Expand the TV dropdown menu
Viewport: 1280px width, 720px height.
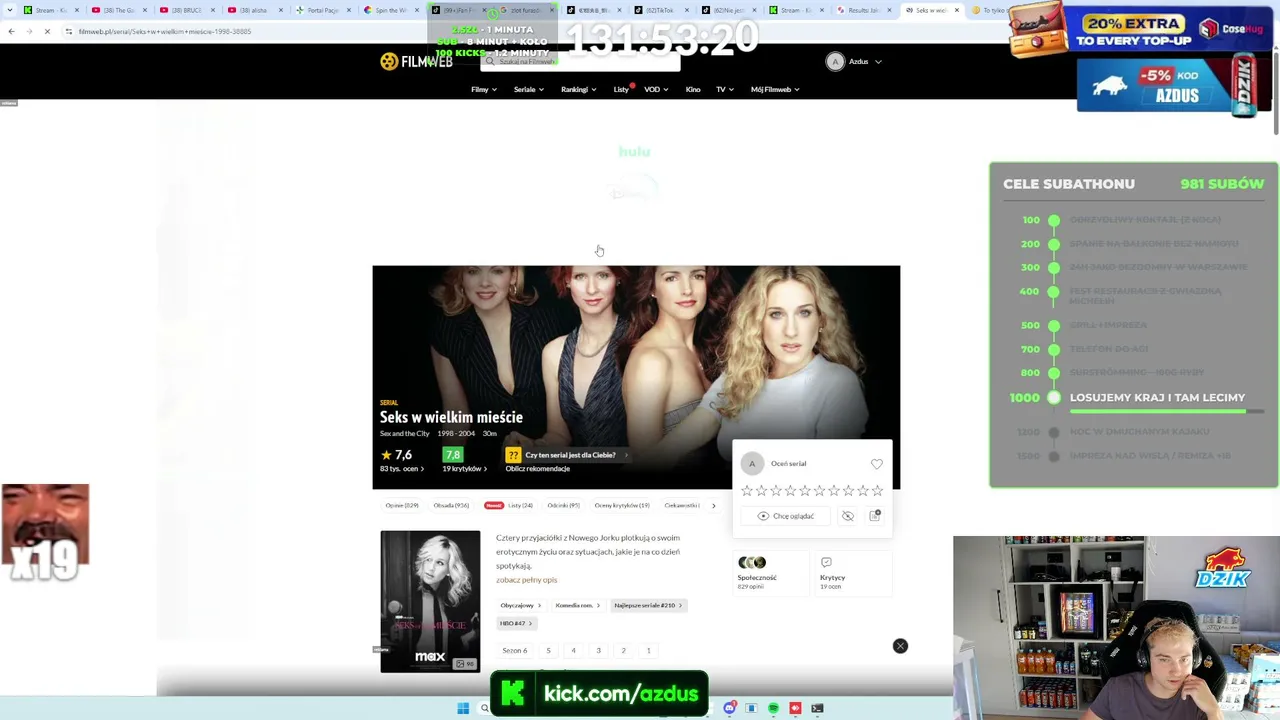click(x=725, y=89)
